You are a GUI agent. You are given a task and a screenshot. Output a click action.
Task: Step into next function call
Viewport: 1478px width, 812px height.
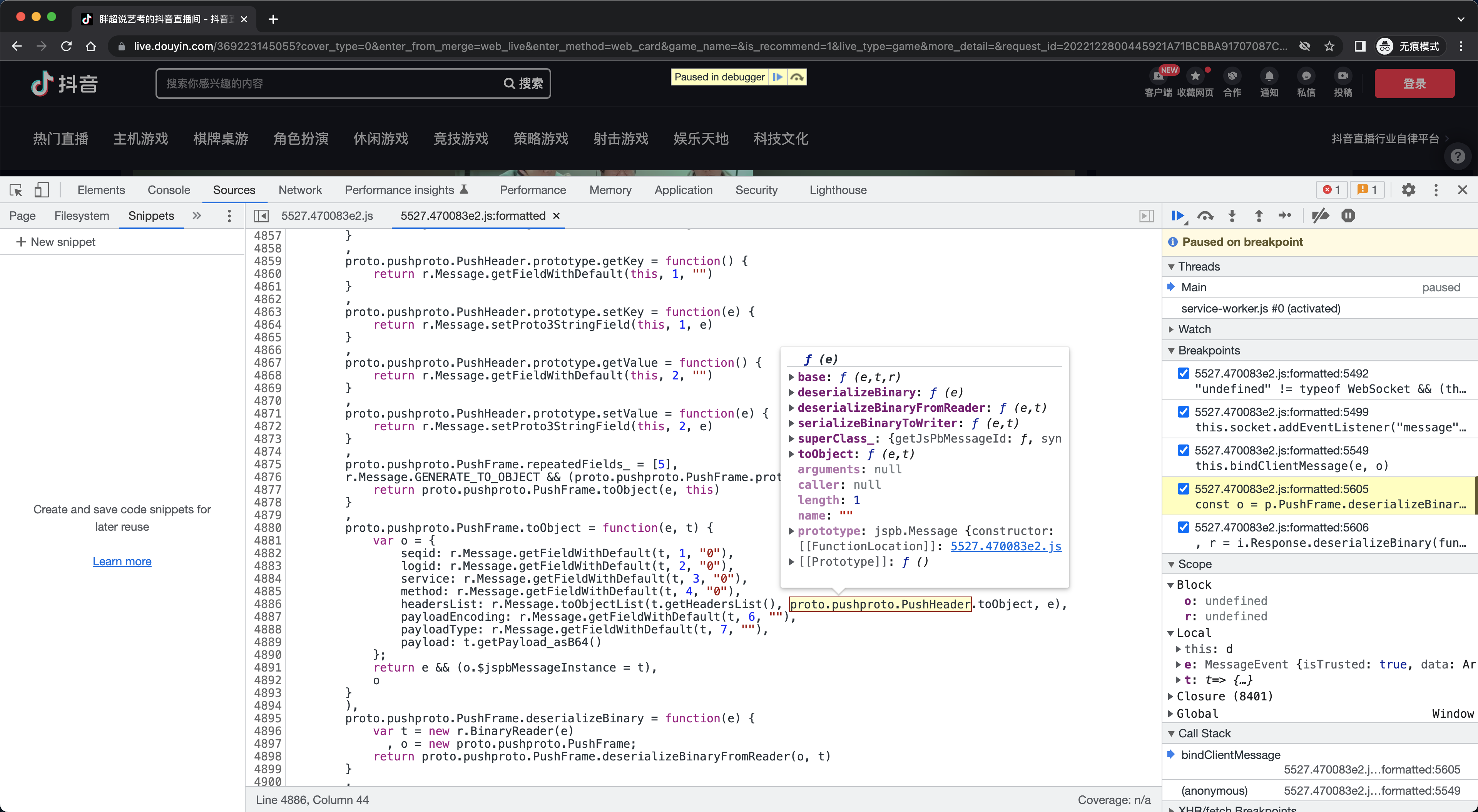click(x=1232, y=216)
